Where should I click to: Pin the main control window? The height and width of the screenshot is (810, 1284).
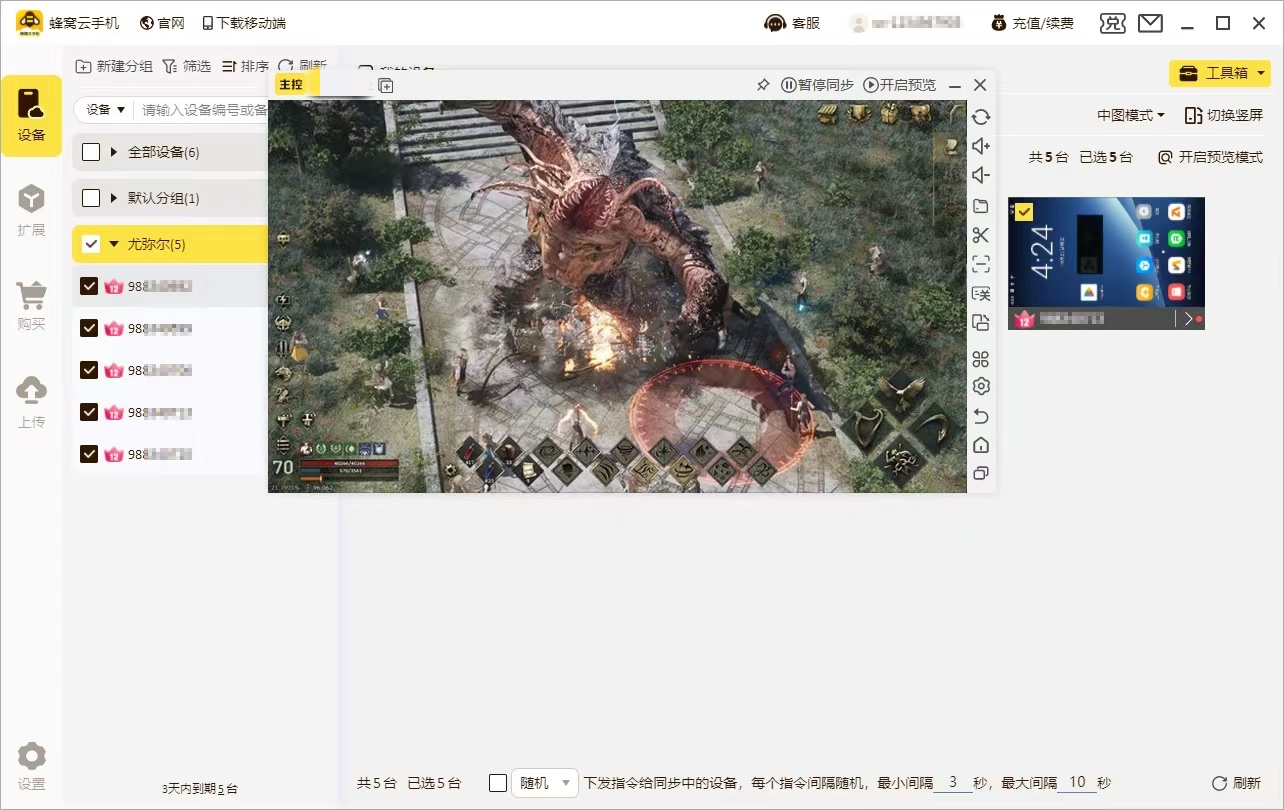pos(763,85)
